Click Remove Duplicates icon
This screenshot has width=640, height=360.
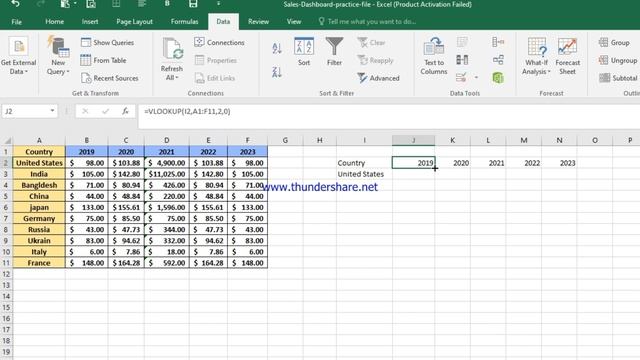tap(462, 60)
